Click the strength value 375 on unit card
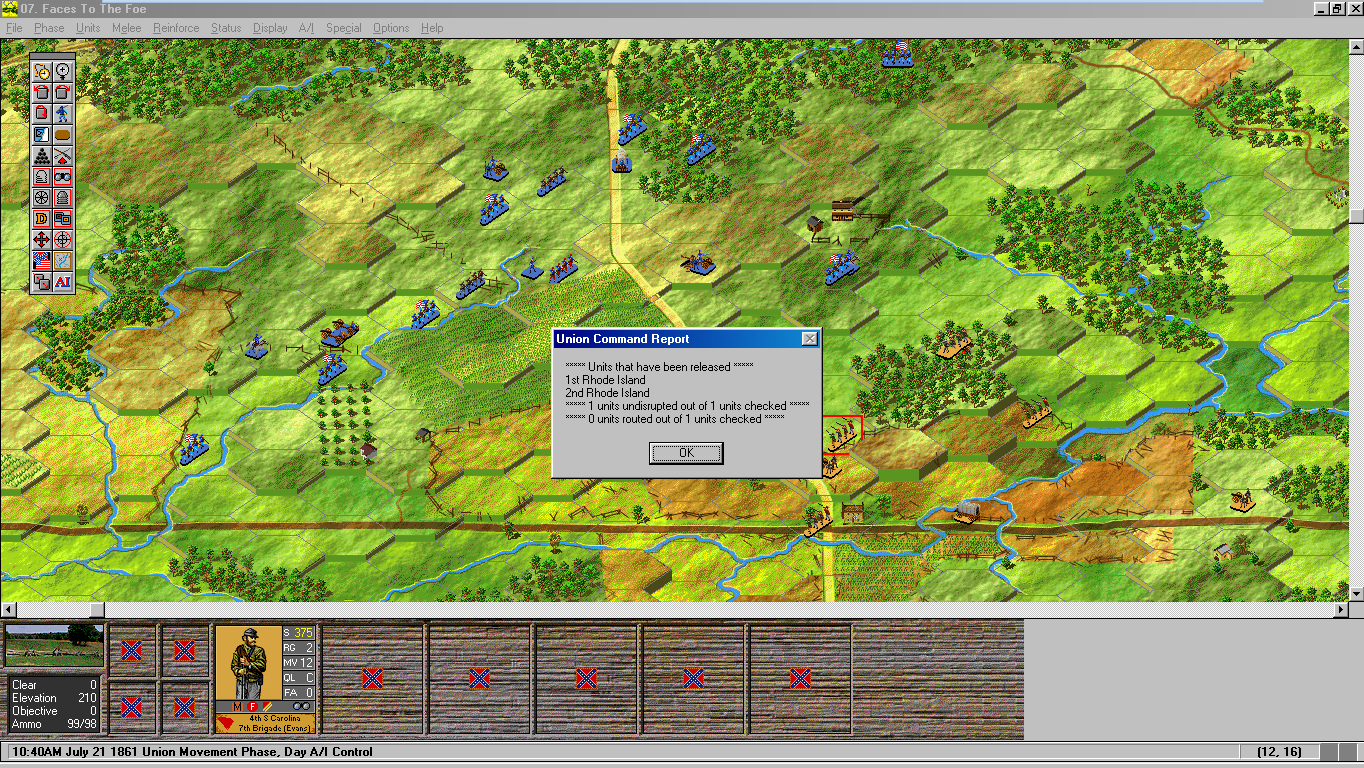 tap(304, 632)
